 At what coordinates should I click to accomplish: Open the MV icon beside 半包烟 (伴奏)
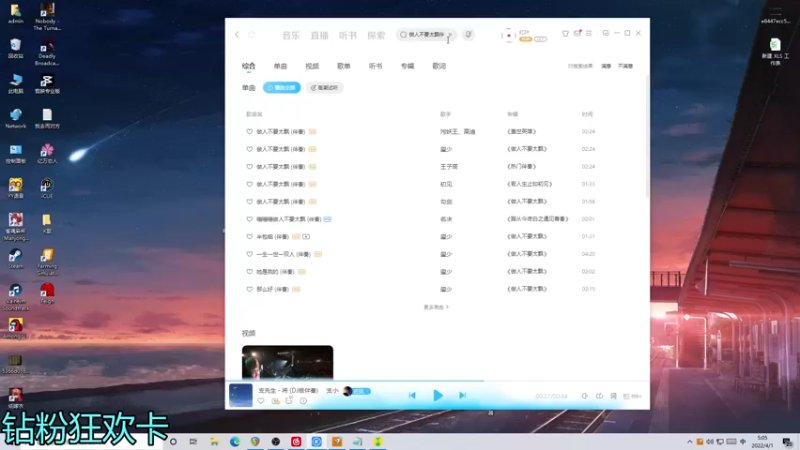[x=306, y=237]
